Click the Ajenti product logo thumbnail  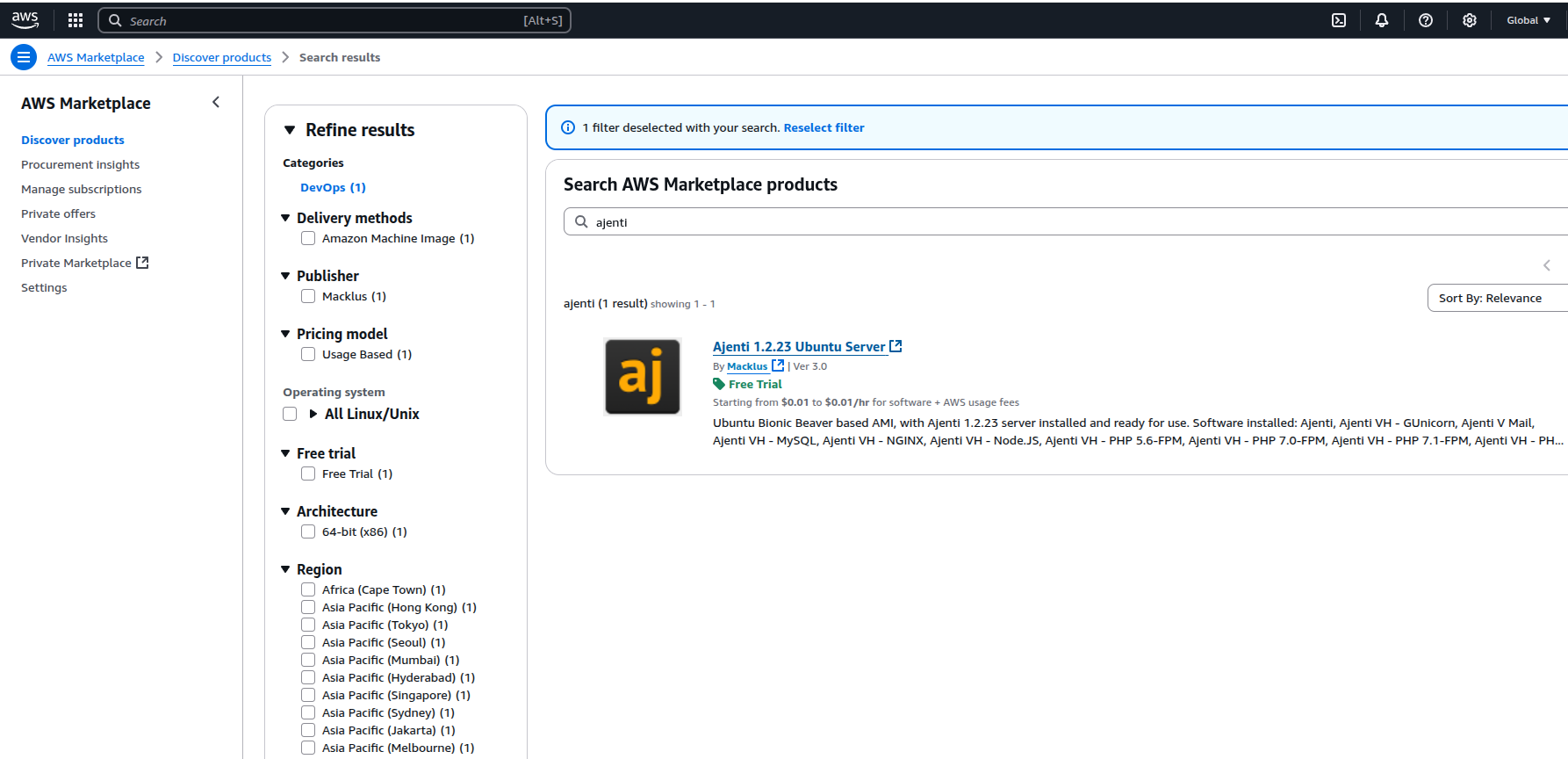tap(643, 377)
